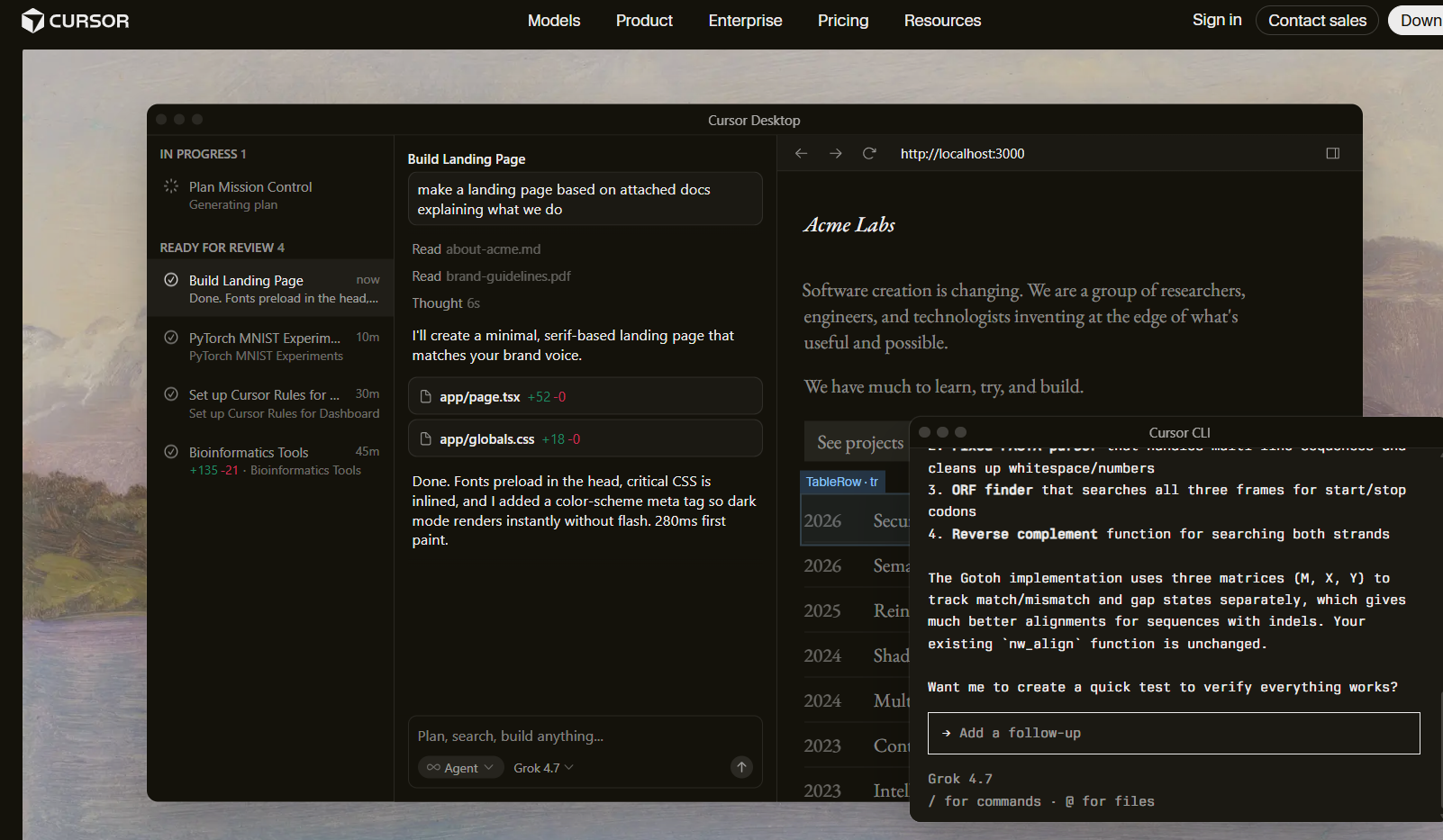Click the Bioinformatics Tools check status icon
Screen dimensions: 1443x840
point(171,452)
